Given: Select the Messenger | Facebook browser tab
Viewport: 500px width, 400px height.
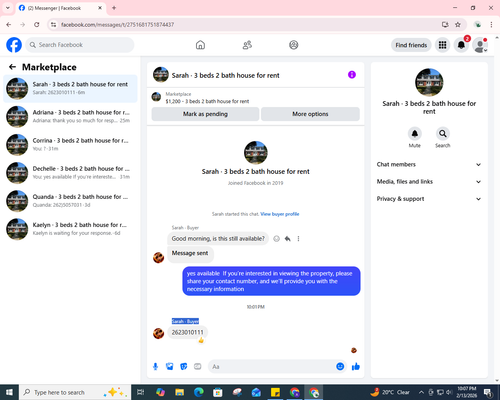Looking at the screenshot, I should 60,8.
